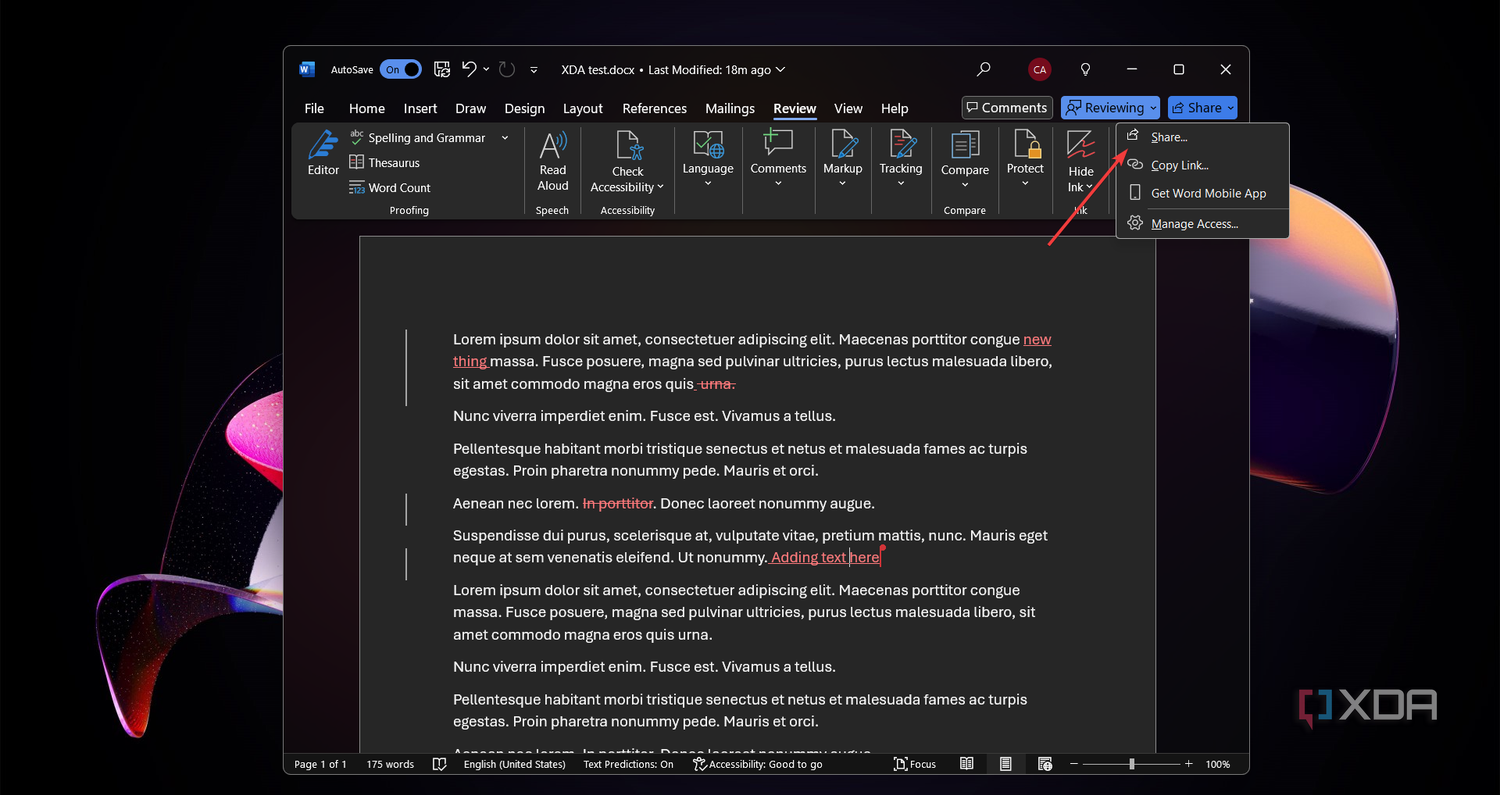The height and width of the screenshot is (795, 1500).
Task: Open the CA account profile badge
Action: coord(1040,70)
